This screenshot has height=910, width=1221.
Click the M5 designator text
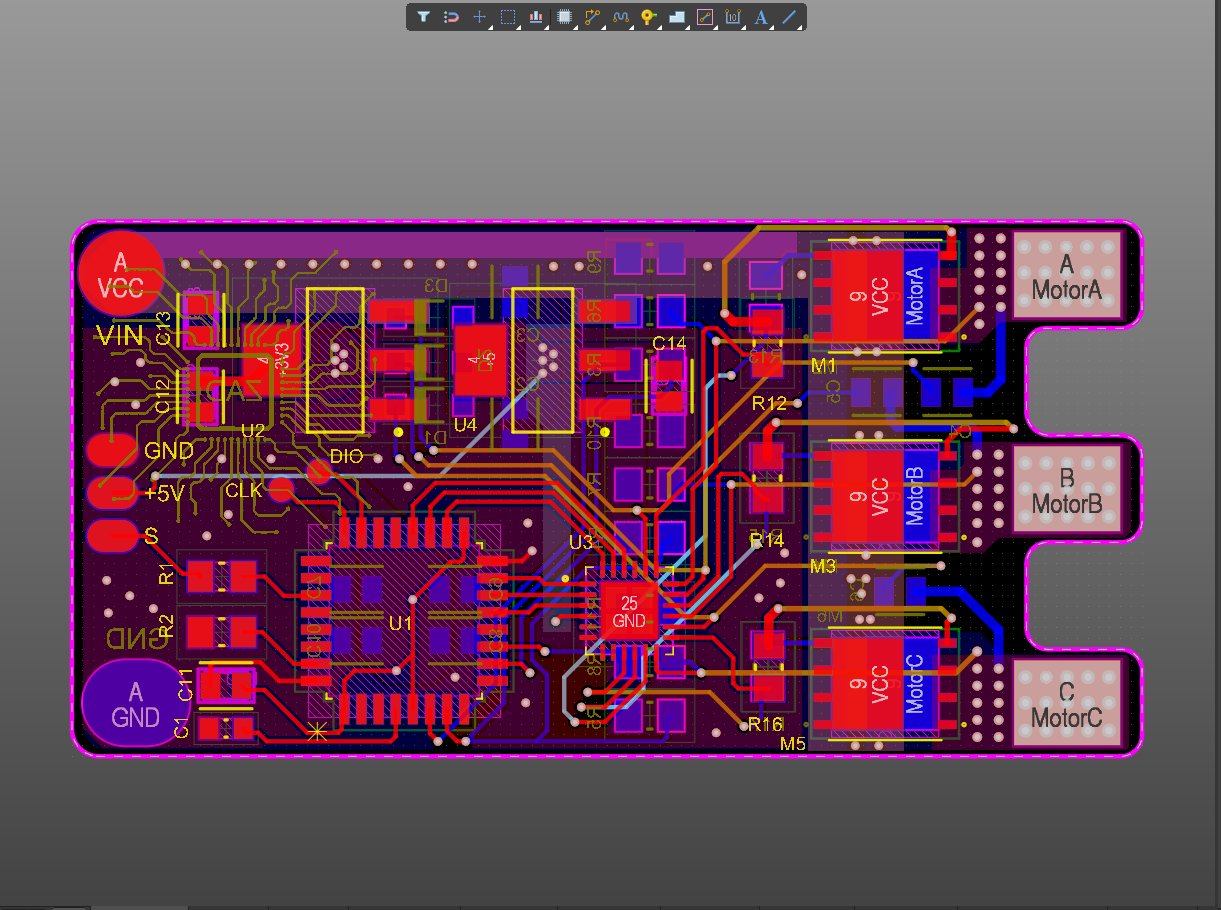793,744
